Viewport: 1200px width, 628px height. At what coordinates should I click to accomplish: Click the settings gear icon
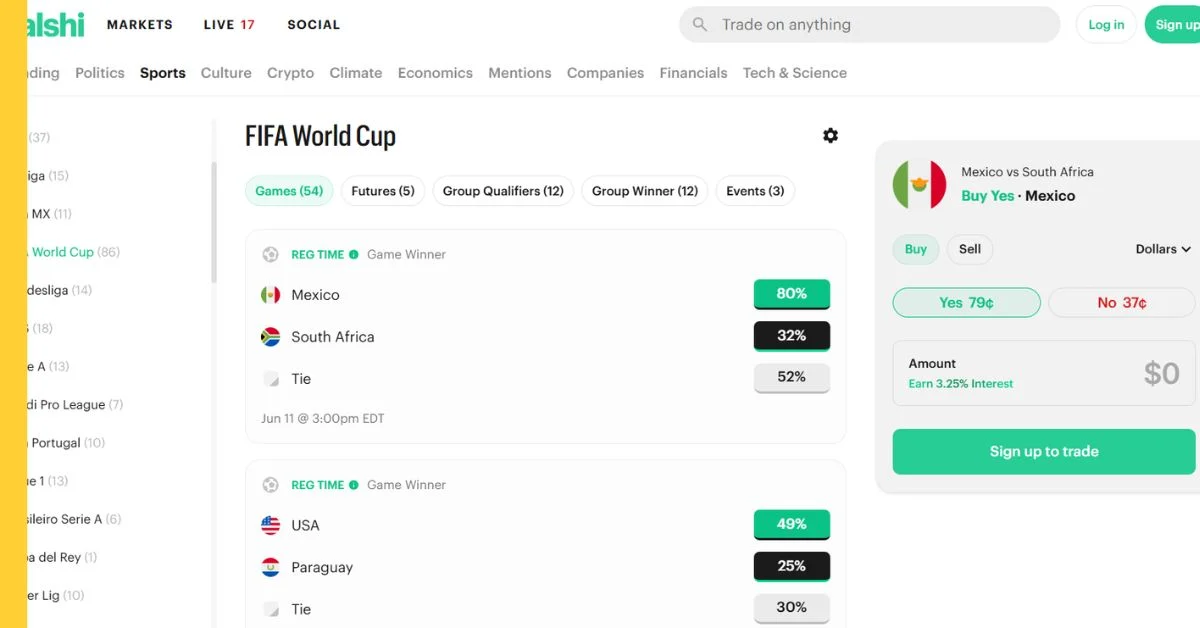830,135
